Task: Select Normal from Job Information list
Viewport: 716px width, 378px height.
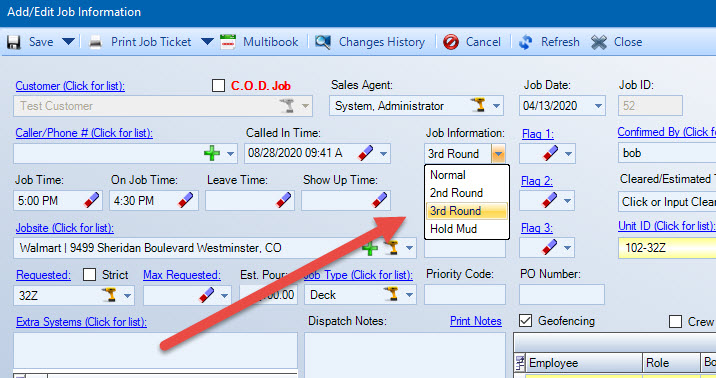Action: (467, 175)
